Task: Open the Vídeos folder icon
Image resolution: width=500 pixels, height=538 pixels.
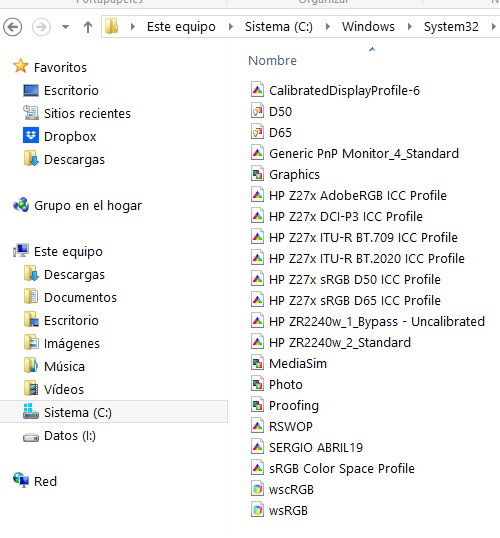Action: click(x=31, y=389)
